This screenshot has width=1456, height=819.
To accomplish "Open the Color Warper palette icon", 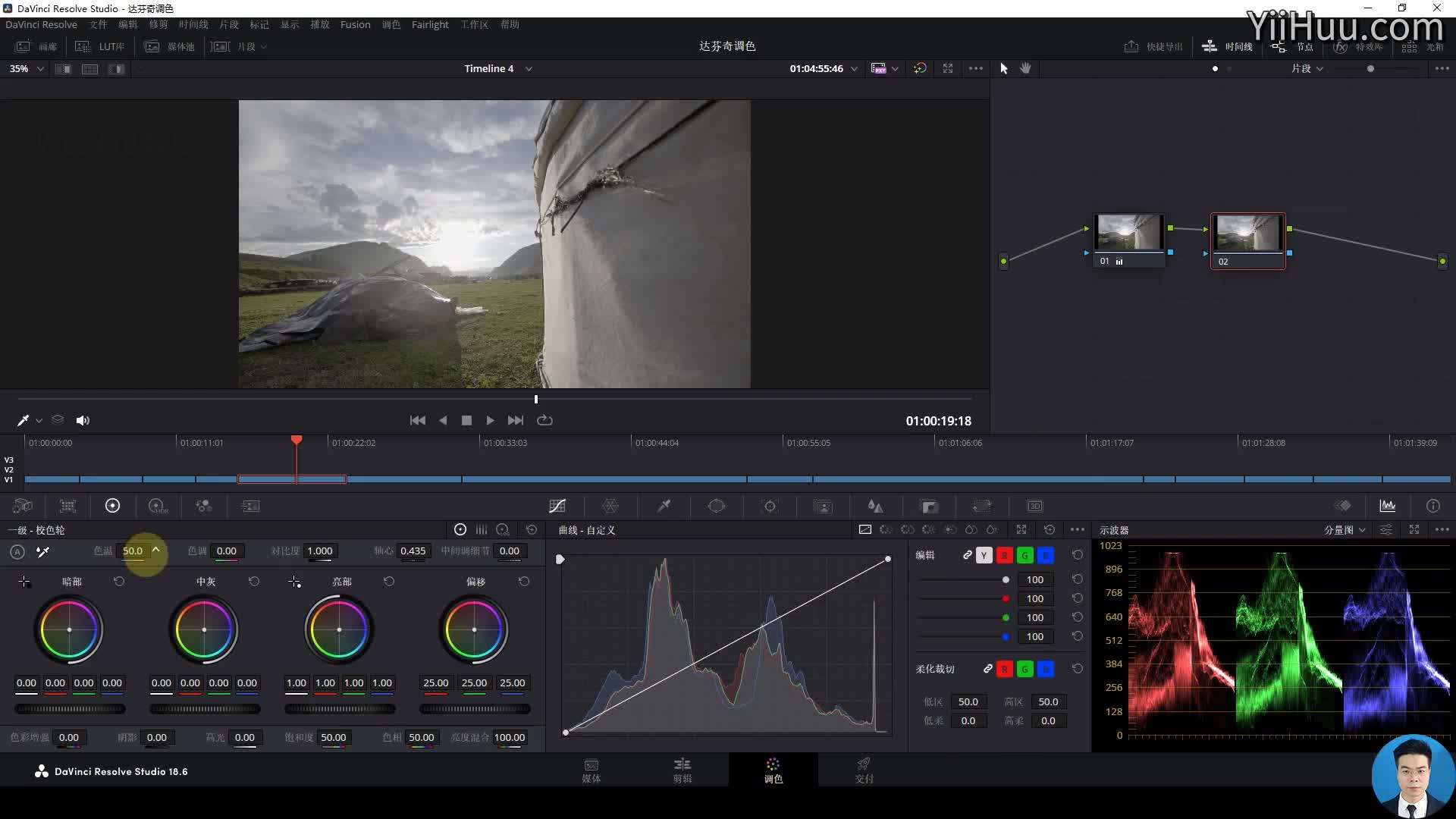I will (x=610, y=506).
